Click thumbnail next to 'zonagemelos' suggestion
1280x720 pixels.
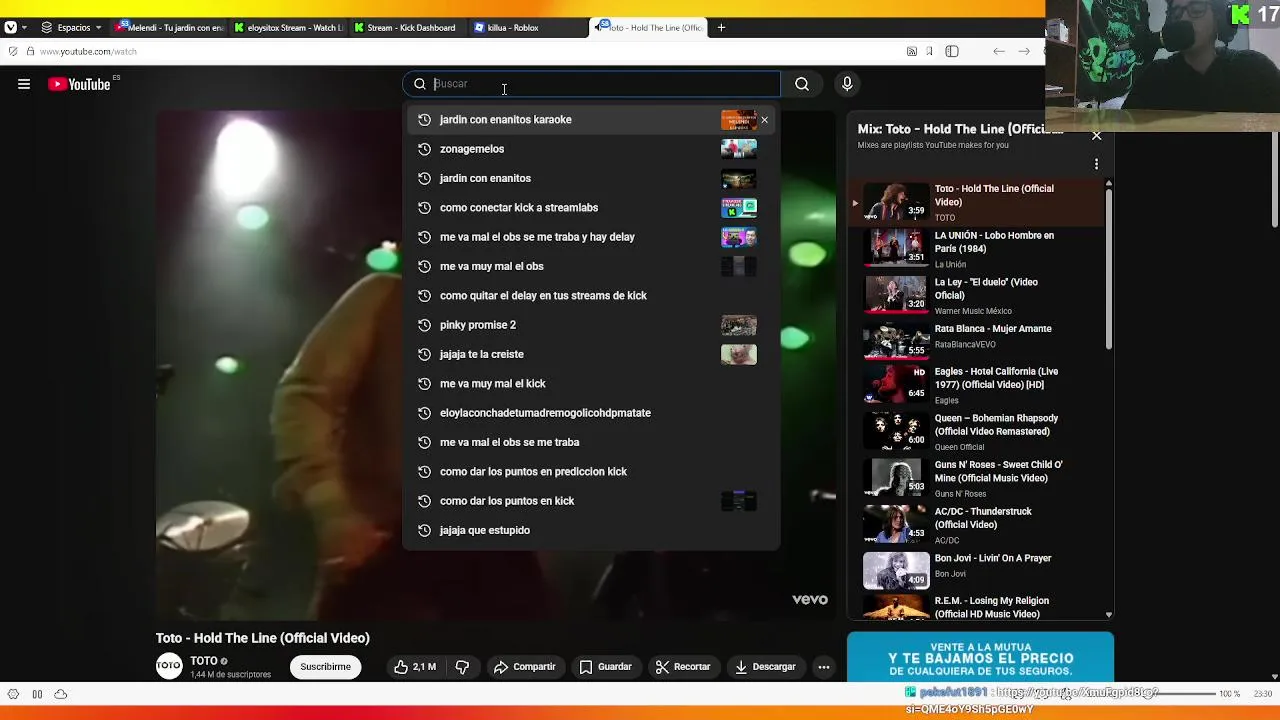[x=738, y=149]
